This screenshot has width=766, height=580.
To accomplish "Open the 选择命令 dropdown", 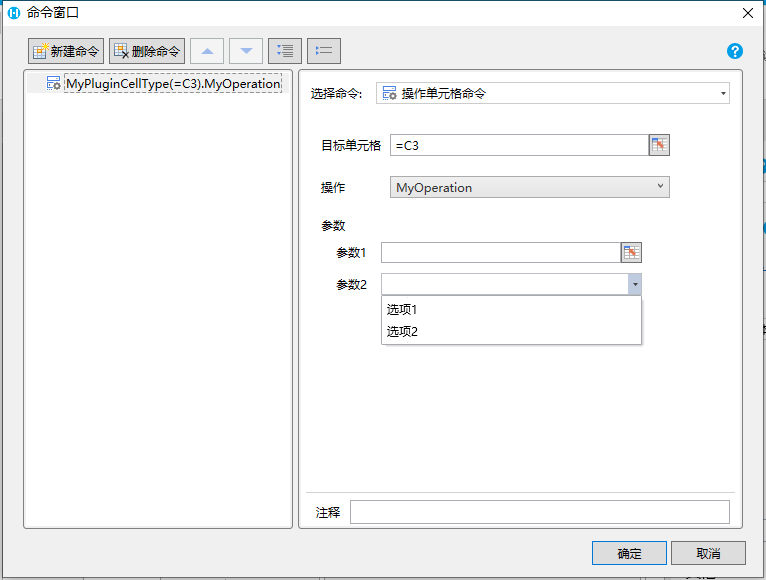I will click(553, 93).
